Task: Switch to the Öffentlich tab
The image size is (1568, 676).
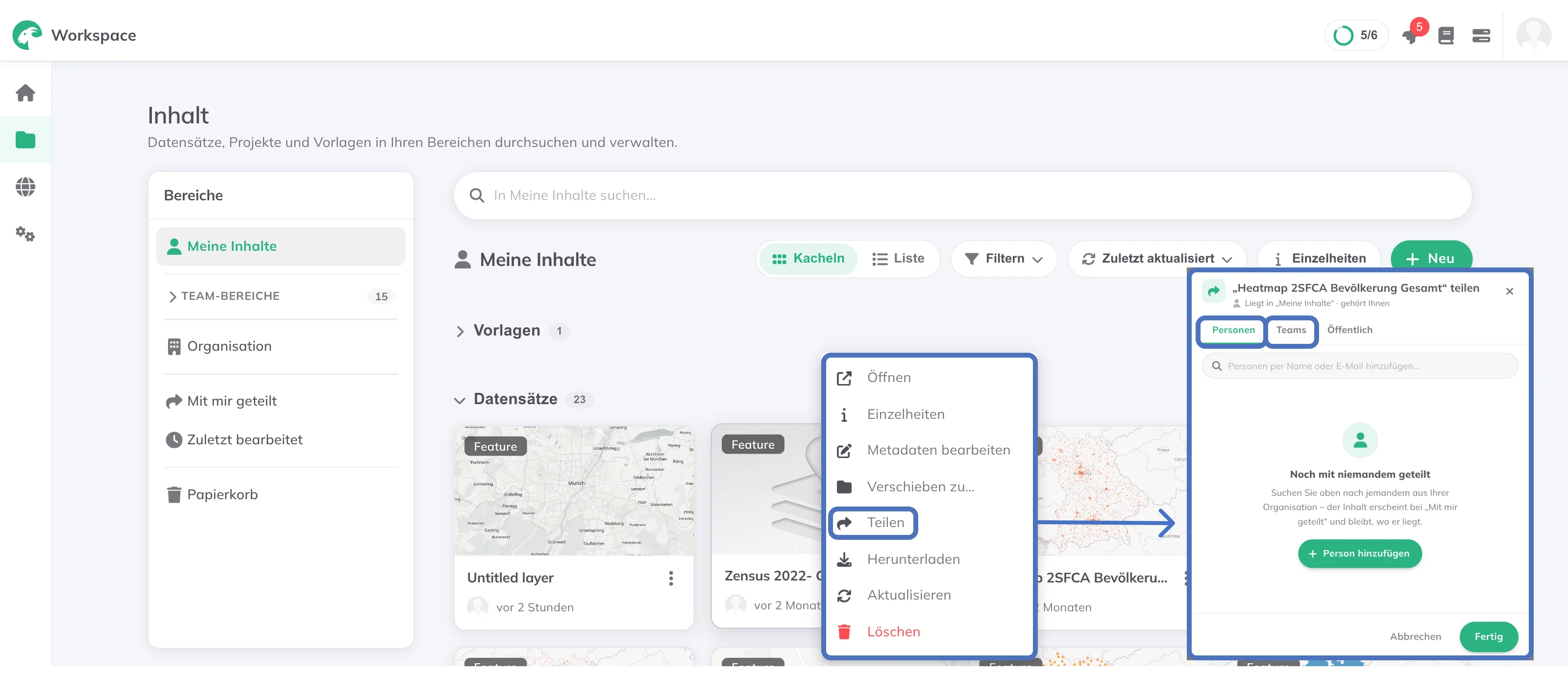Action: tap(1349, 330)
